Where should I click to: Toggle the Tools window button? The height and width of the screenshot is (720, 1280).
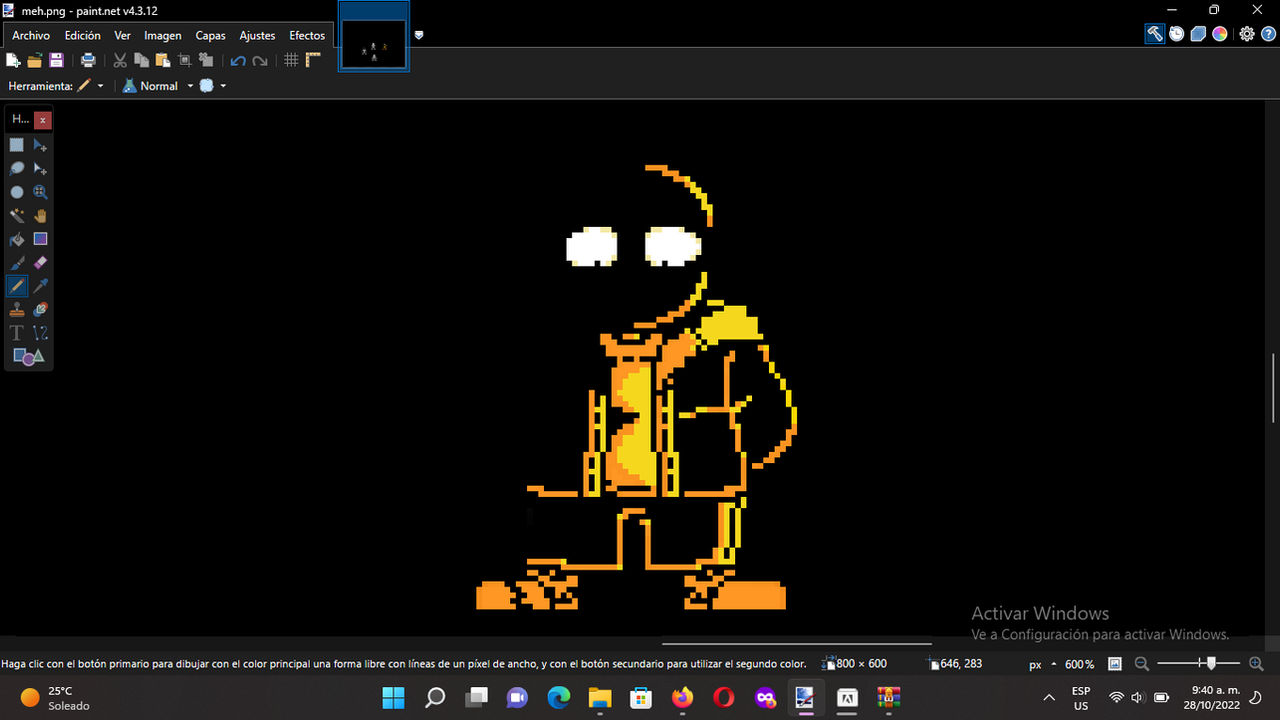pyautogui.click(x=1155, y=34)
